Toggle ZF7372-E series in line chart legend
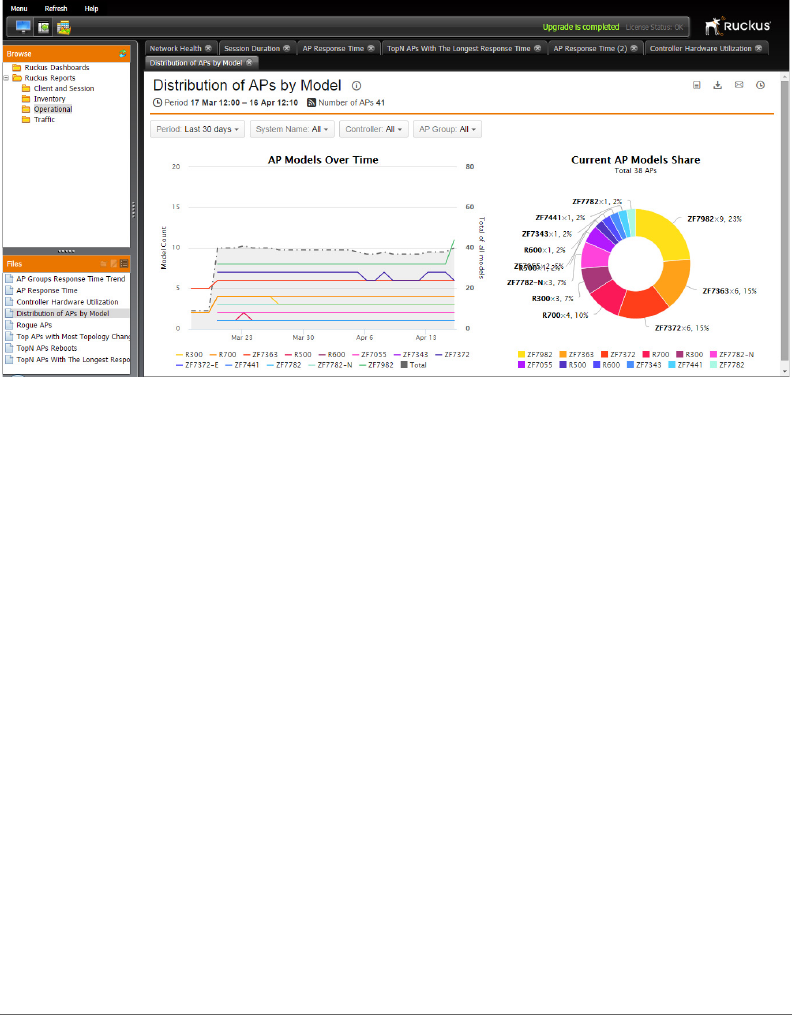Image resolution: width=792 pixels, height=1015 pixels. pos(197,365)
